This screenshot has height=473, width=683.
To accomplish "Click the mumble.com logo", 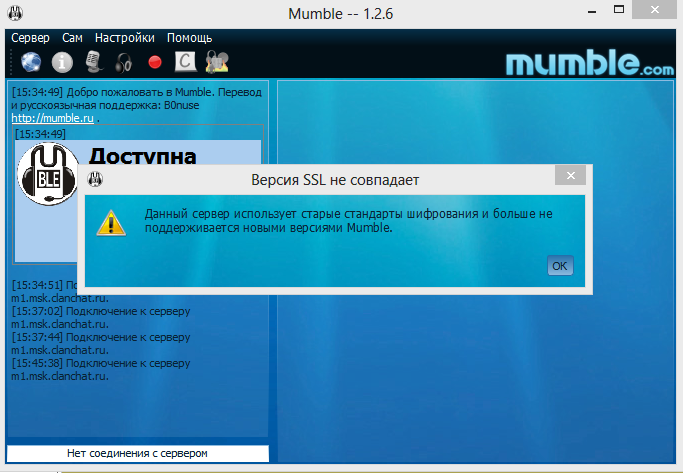I will [x=590, y=63].
